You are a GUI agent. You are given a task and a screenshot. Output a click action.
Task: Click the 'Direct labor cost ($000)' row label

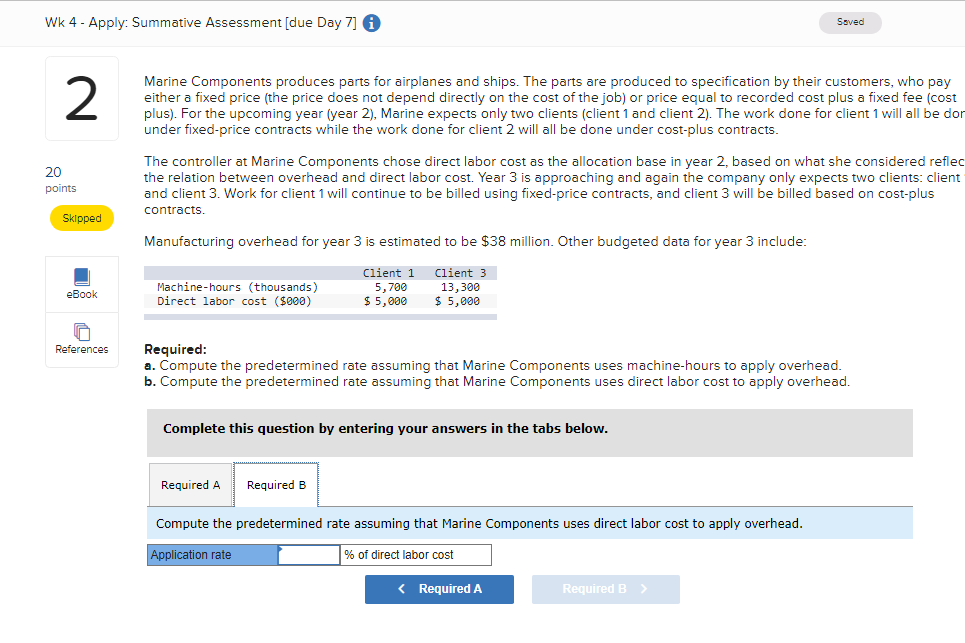click(234, 301)
